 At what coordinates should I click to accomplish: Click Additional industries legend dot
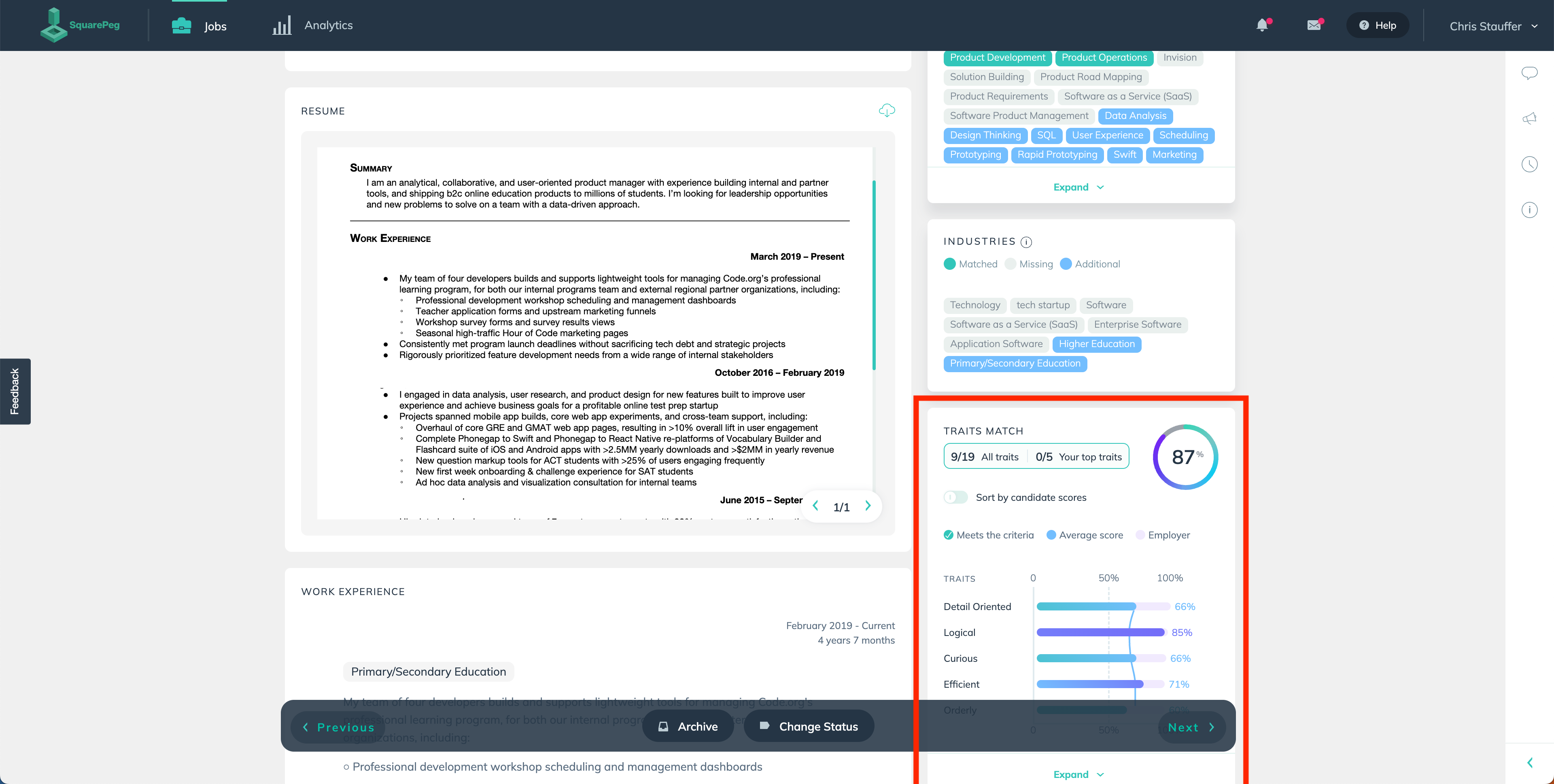pos(1066,264)
